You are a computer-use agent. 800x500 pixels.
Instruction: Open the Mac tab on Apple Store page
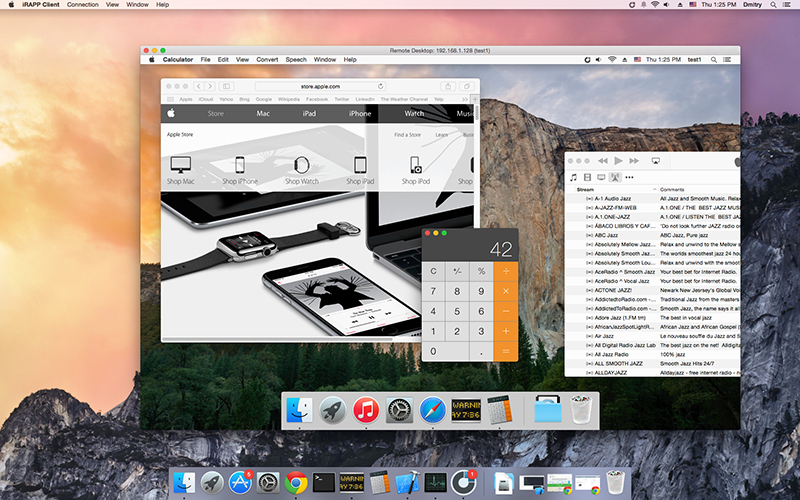click(x=263, y=114)
